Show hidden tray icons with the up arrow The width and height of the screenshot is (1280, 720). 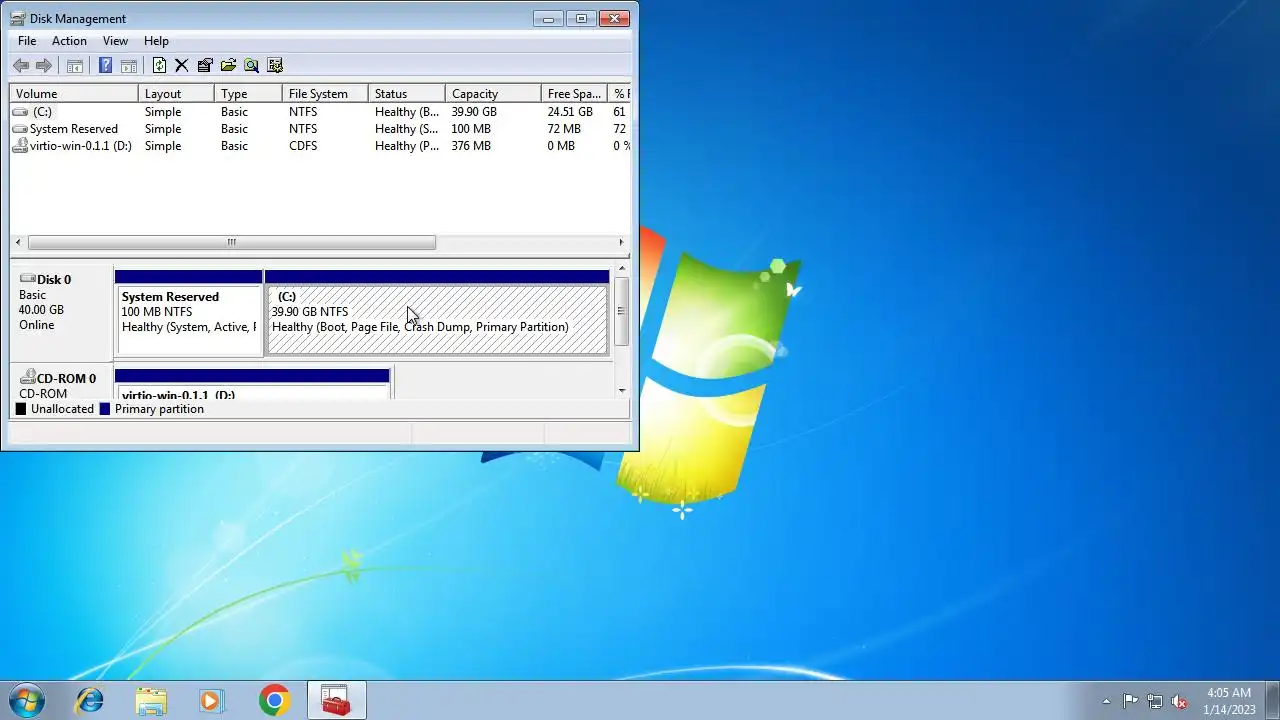pyautogui.click(x=1106, y=701)
